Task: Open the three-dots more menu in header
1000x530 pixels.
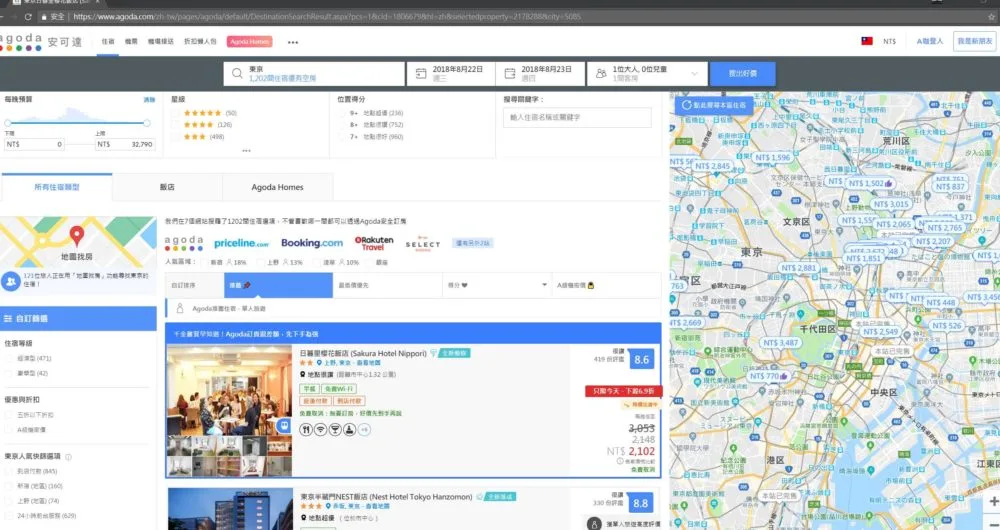Action: (x=293, y=42)
